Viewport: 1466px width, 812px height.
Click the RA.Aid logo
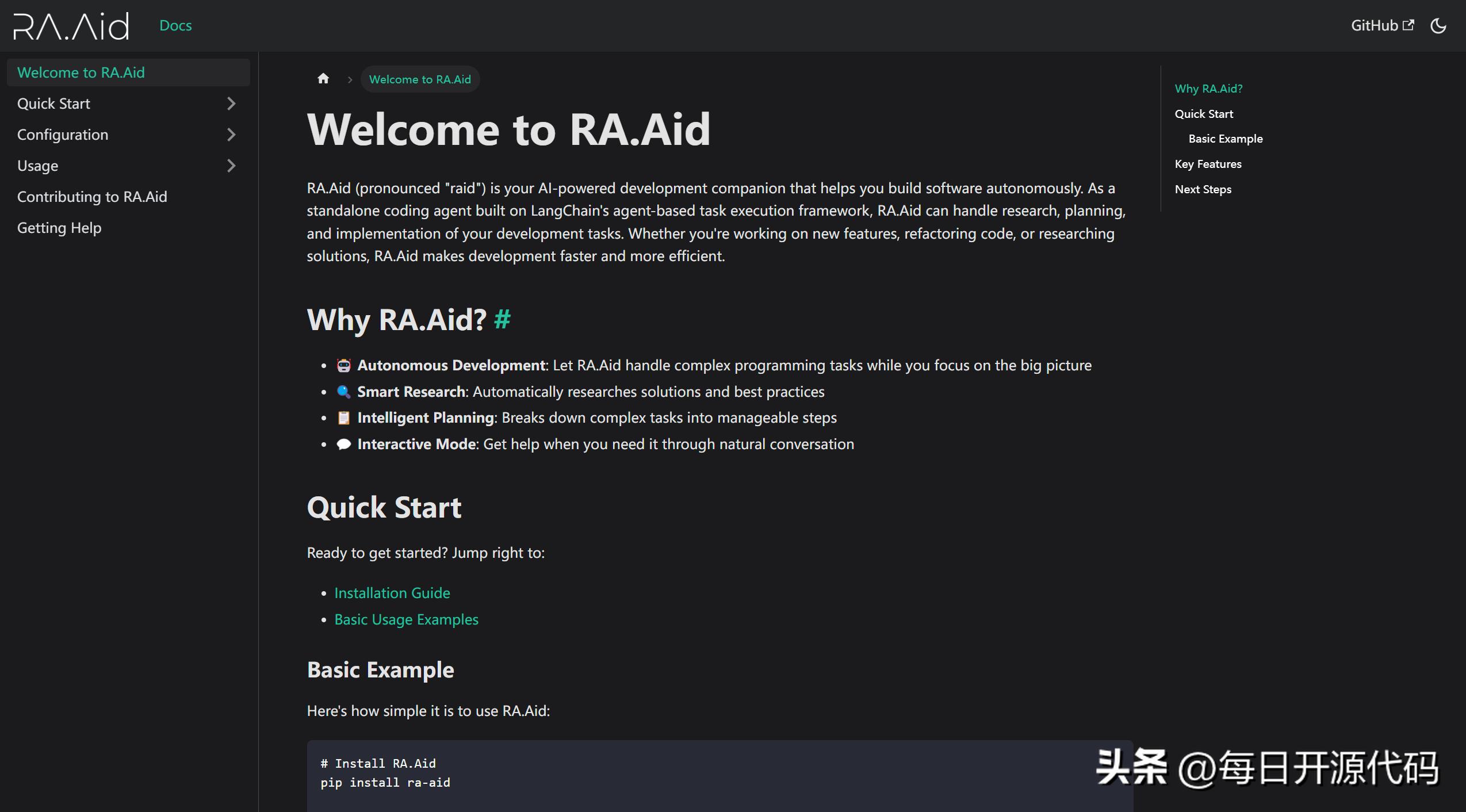[71, 26]
